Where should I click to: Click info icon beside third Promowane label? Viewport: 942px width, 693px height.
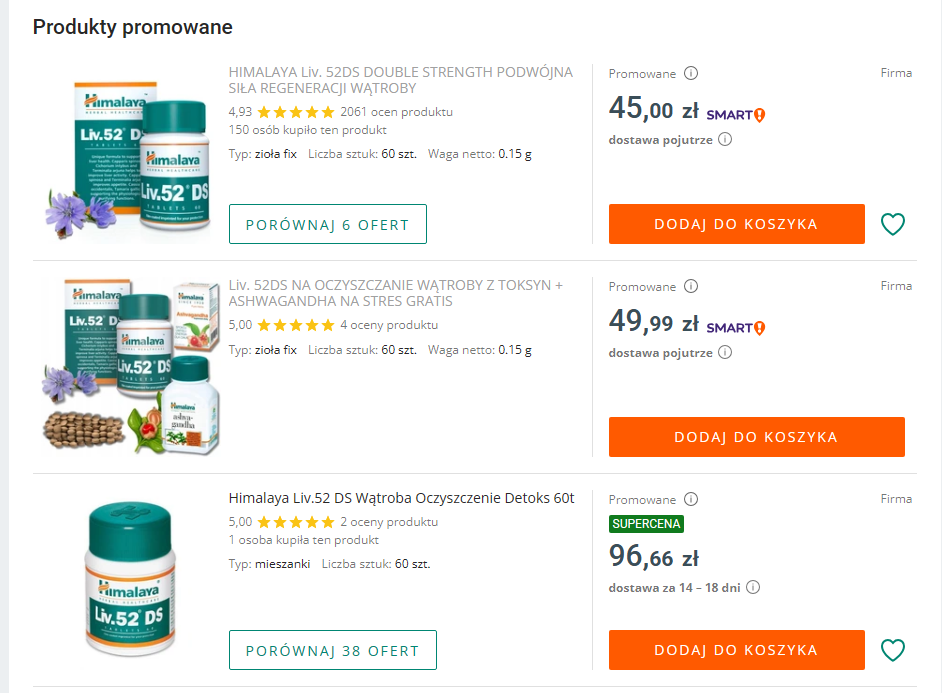(x=691, y=499)
